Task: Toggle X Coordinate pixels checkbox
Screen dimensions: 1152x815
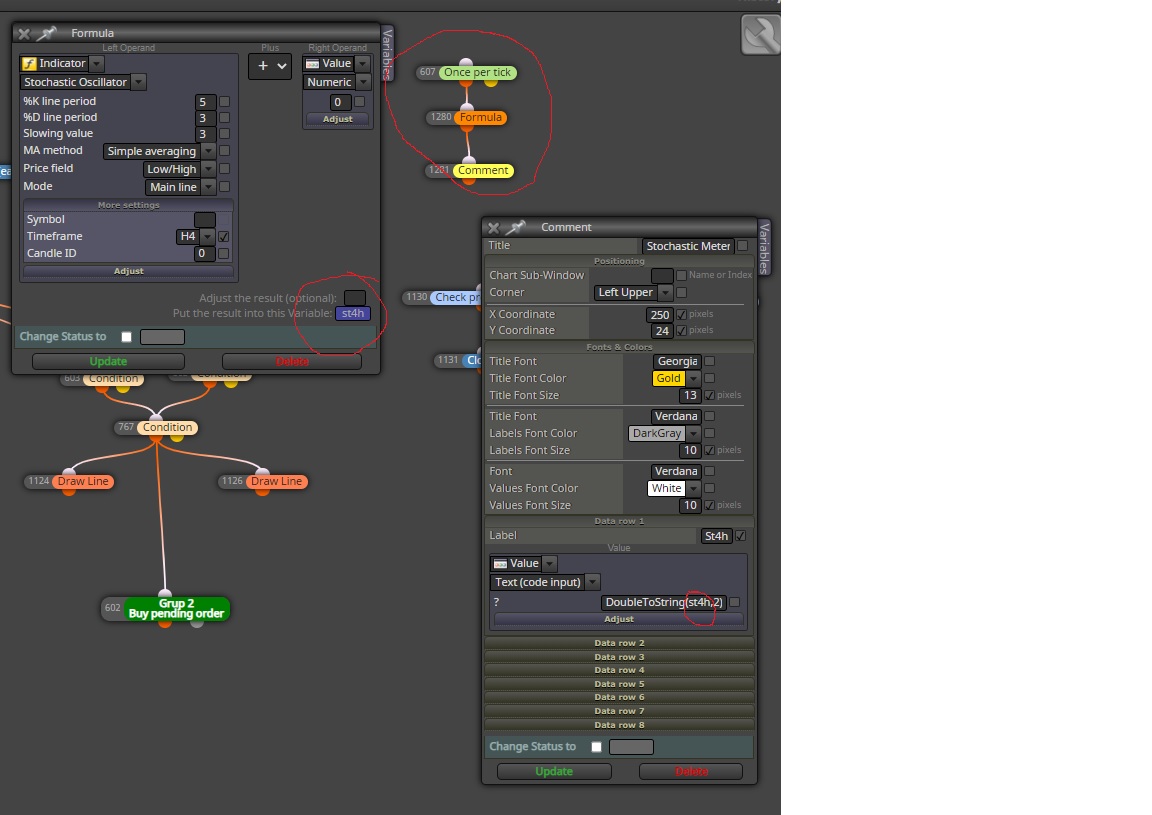Action: coord(682,315)
